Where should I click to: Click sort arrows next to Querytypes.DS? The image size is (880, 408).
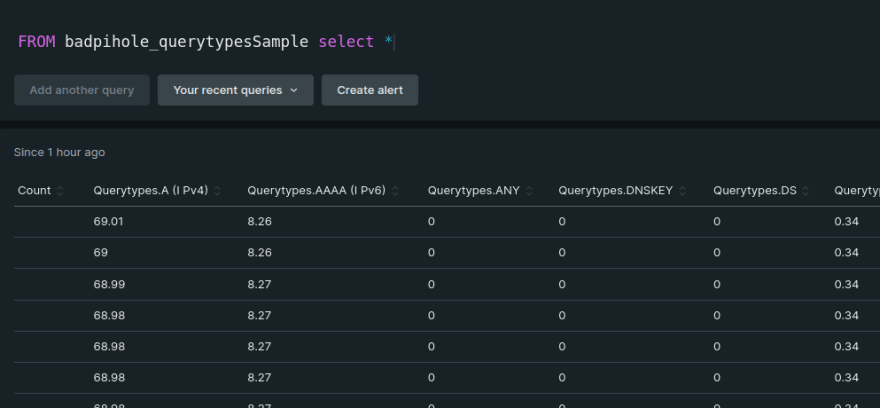(x=806, y=191)
